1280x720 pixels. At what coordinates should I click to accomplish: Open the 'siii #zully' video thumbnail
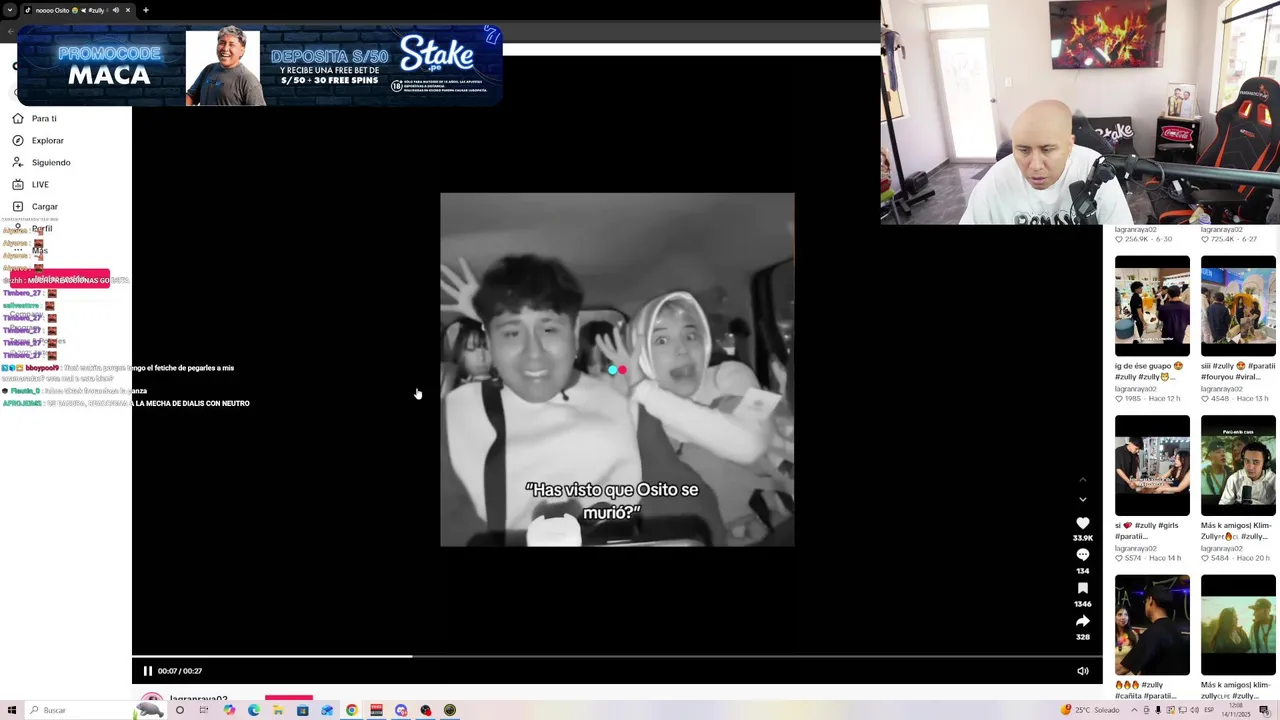click(x=1238, y=306)
